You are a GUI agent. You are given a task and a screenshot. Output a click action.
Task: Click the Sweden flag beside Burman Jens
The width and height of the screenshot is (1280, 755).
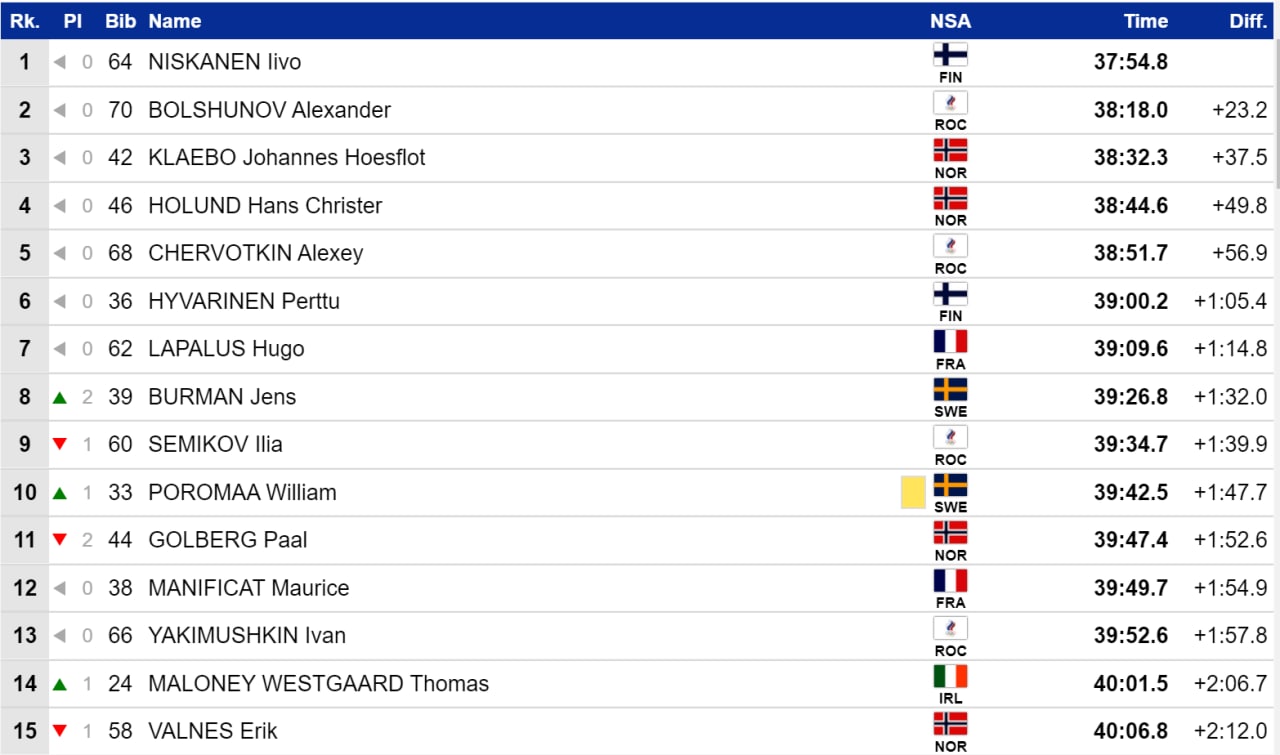click(950, 390)
